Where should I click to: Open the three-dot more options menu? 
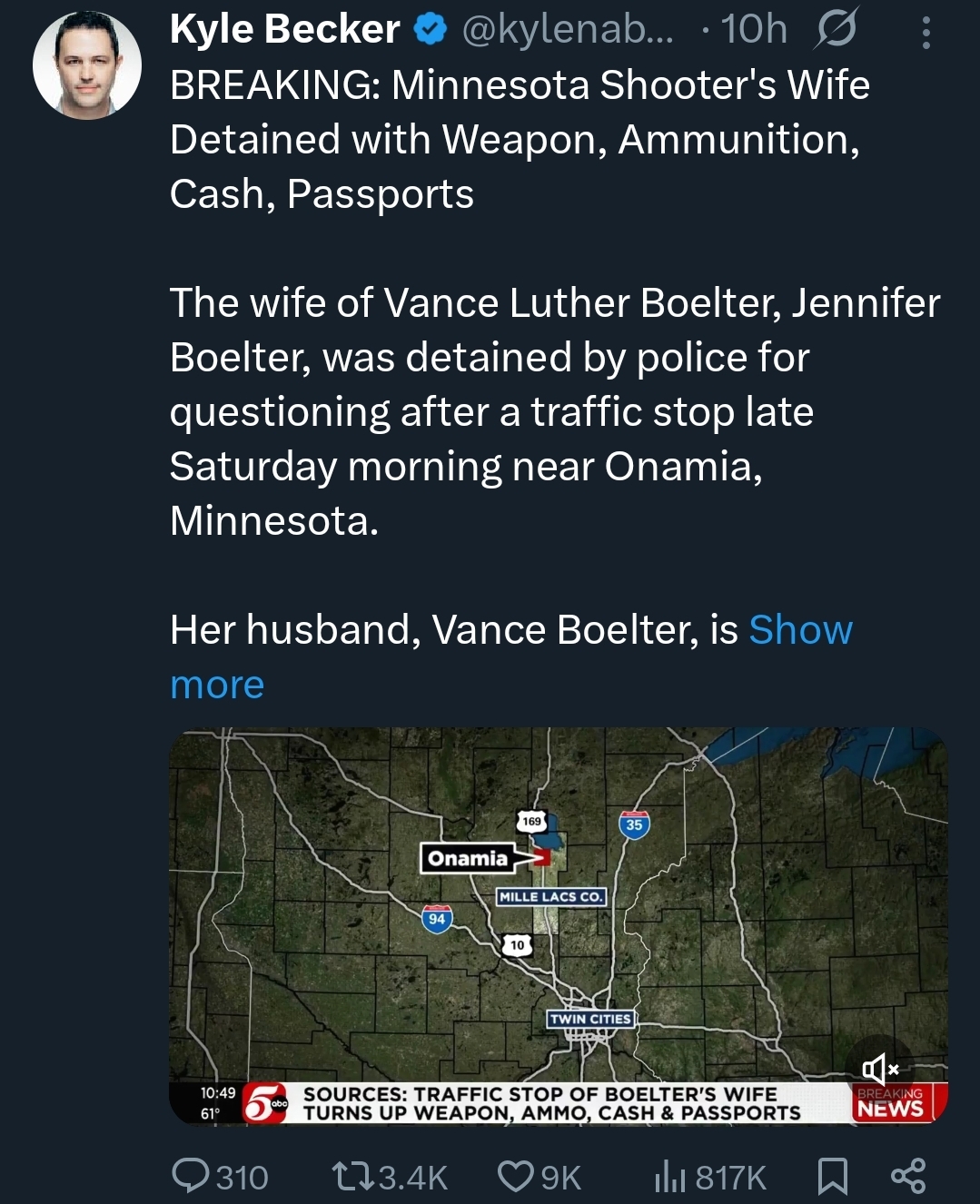click(x=926, y=33)
